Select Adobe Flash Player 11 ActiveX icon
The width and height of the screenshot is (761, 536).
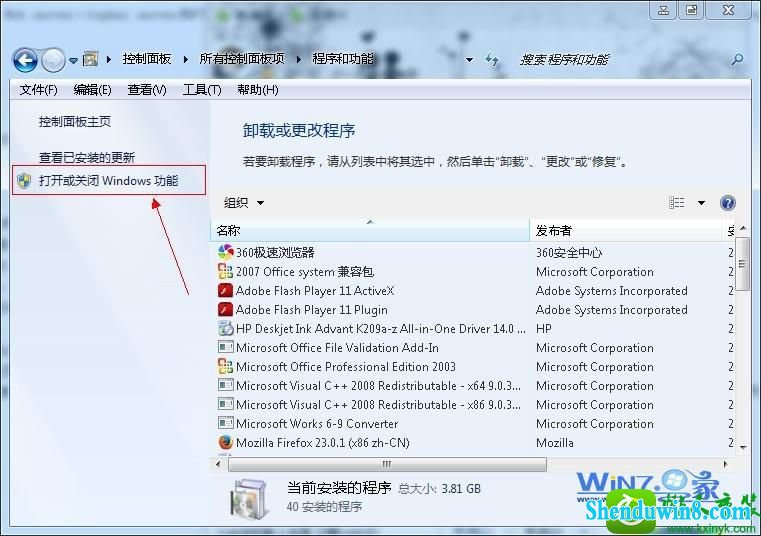tap(225, 290)
